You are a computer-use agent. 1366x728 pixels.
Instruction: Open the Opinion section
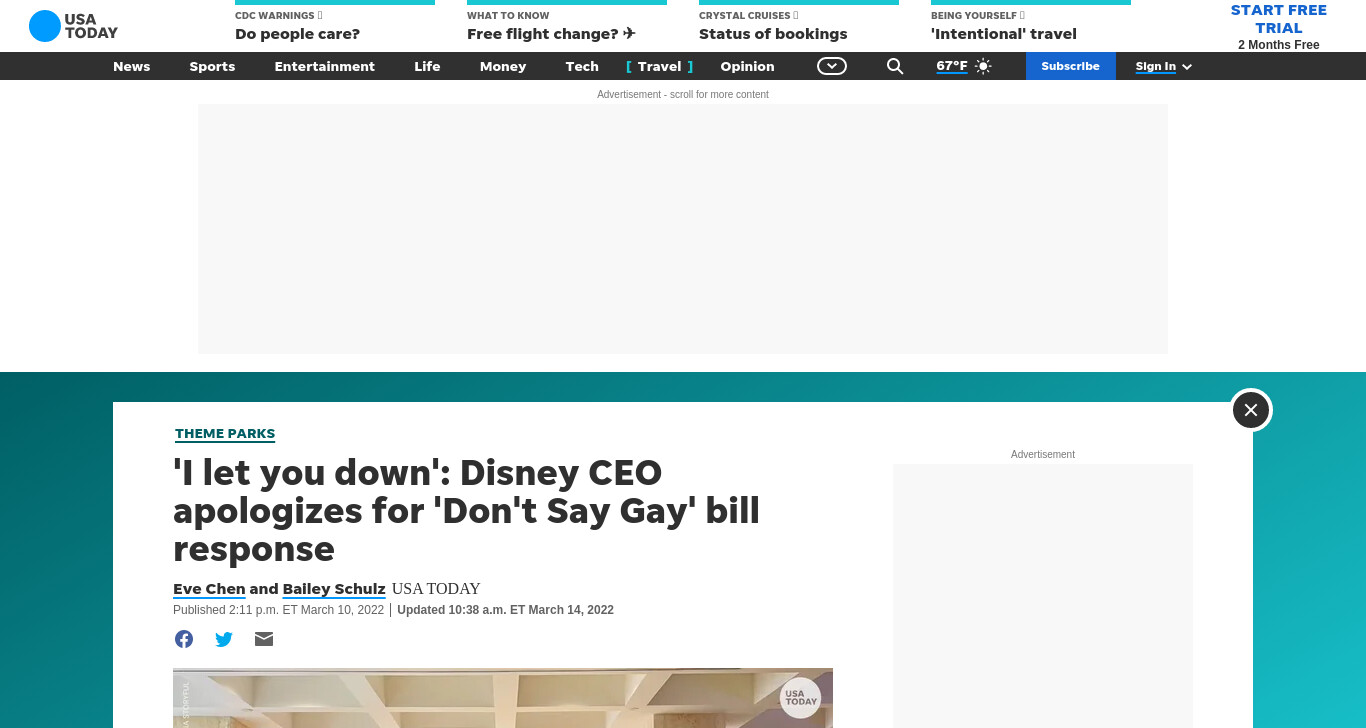click(x=747, y=66)
